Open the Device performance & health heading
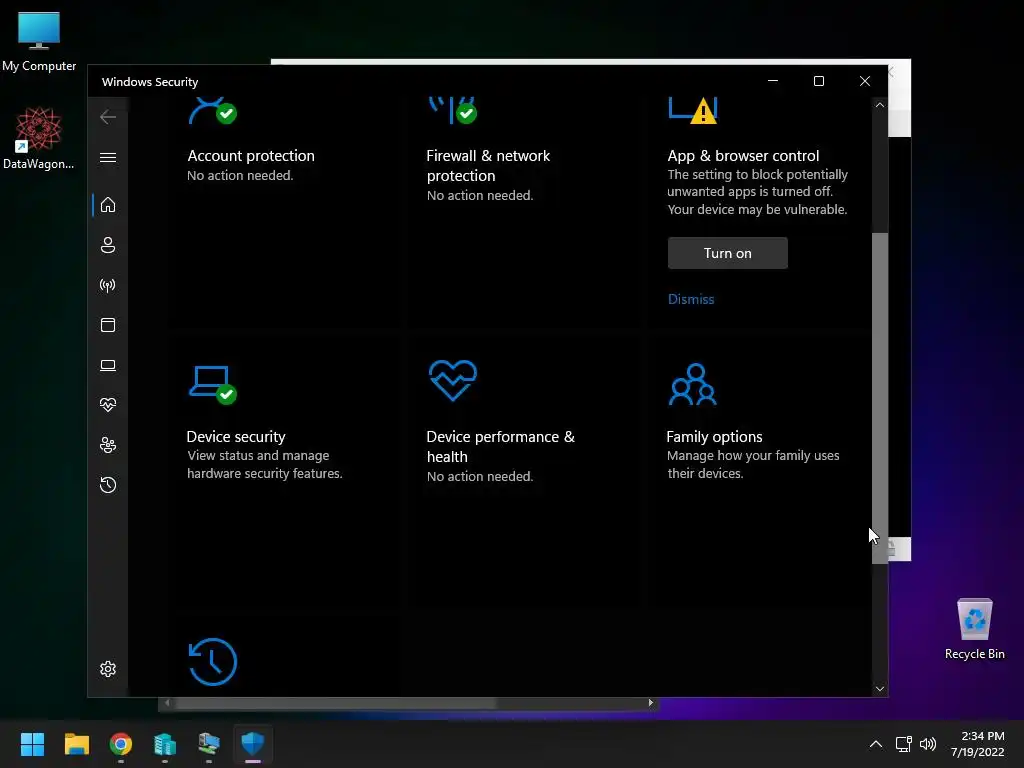Viewport: 1024px width, 768px height. tap(500, 447)
